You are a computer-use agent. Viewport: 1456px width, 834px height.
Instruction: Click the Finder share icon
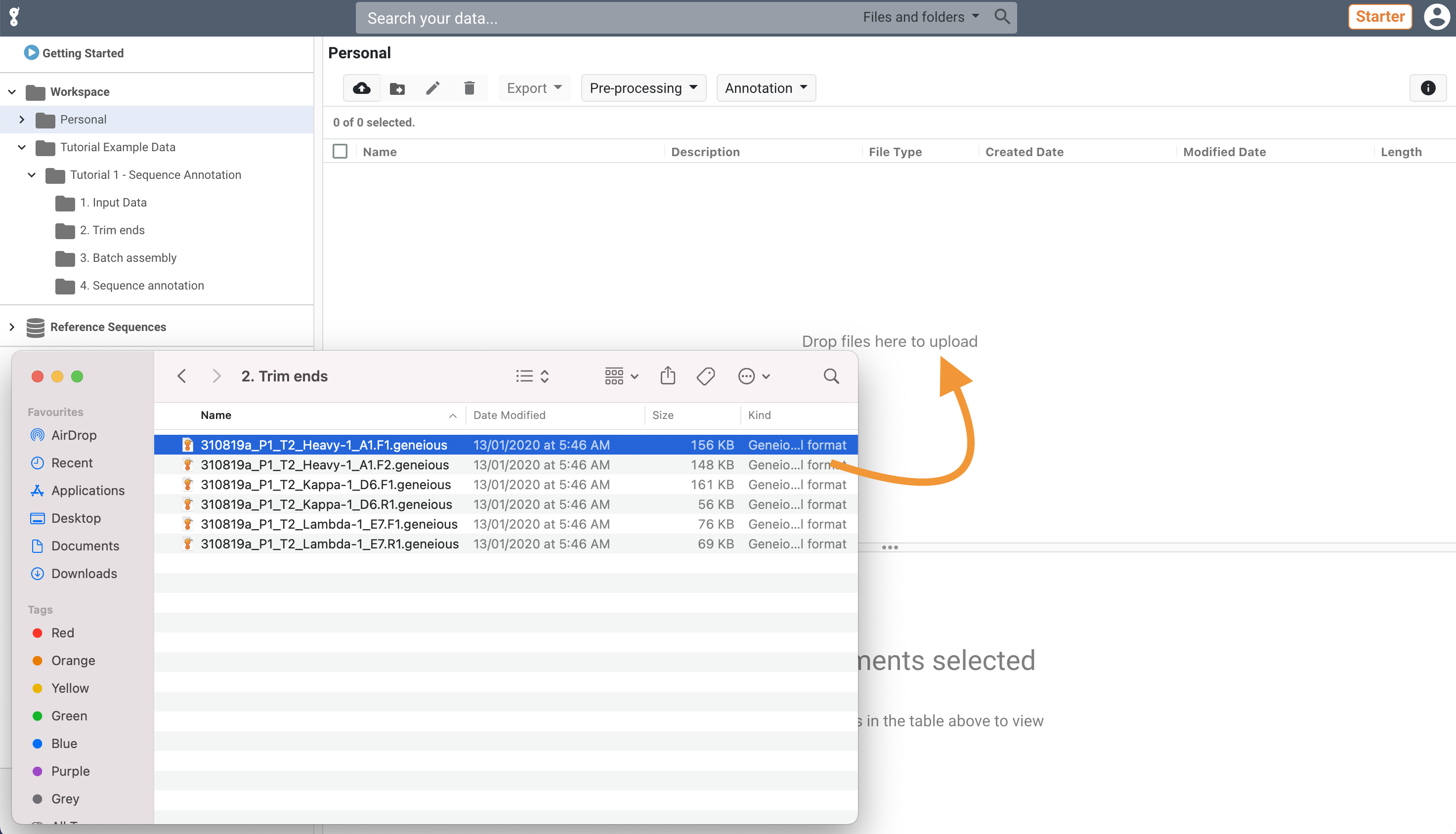pos(668,376)
